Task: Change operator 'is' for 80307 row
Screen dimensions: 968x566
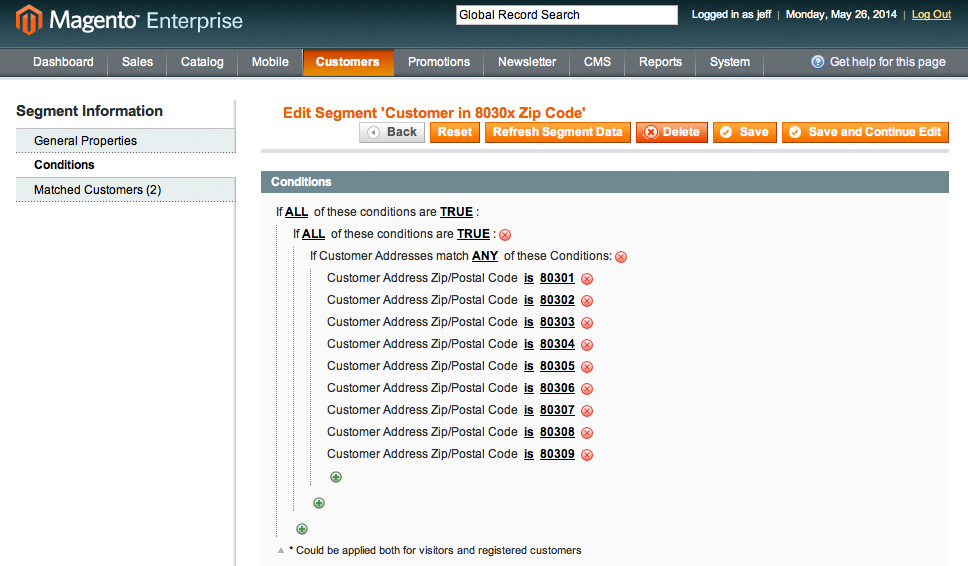Action: coord(528,410)
